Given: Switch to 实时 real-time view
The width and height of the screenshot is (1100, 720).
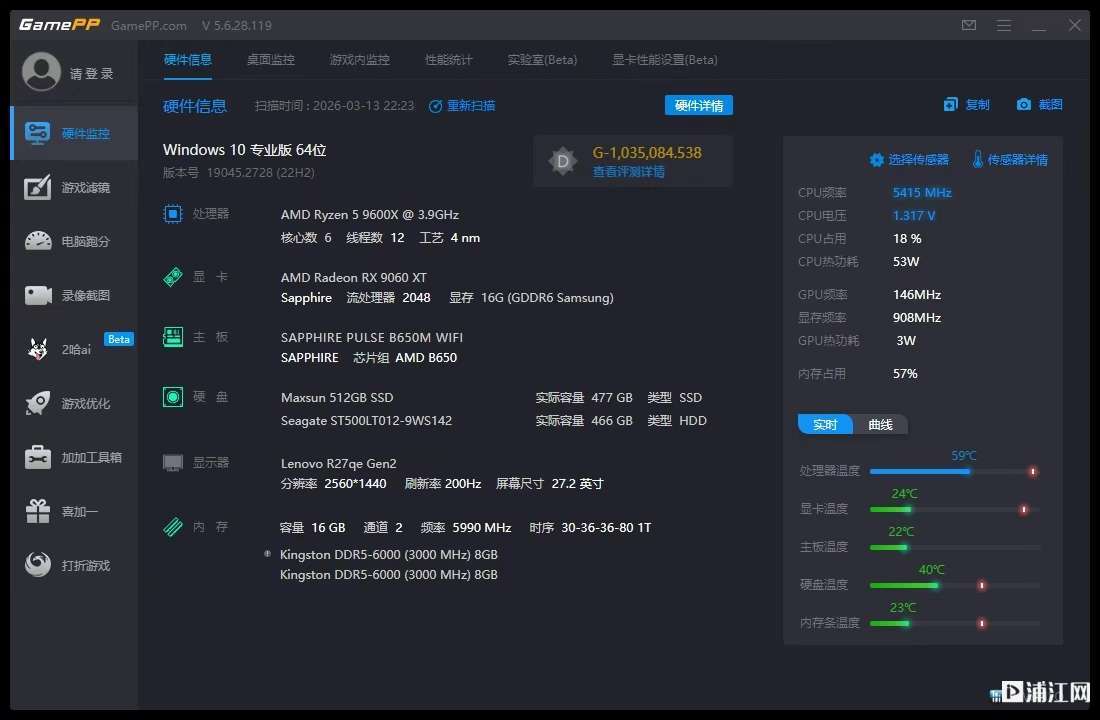Looking at the screenshot, I should click(825, 424).
